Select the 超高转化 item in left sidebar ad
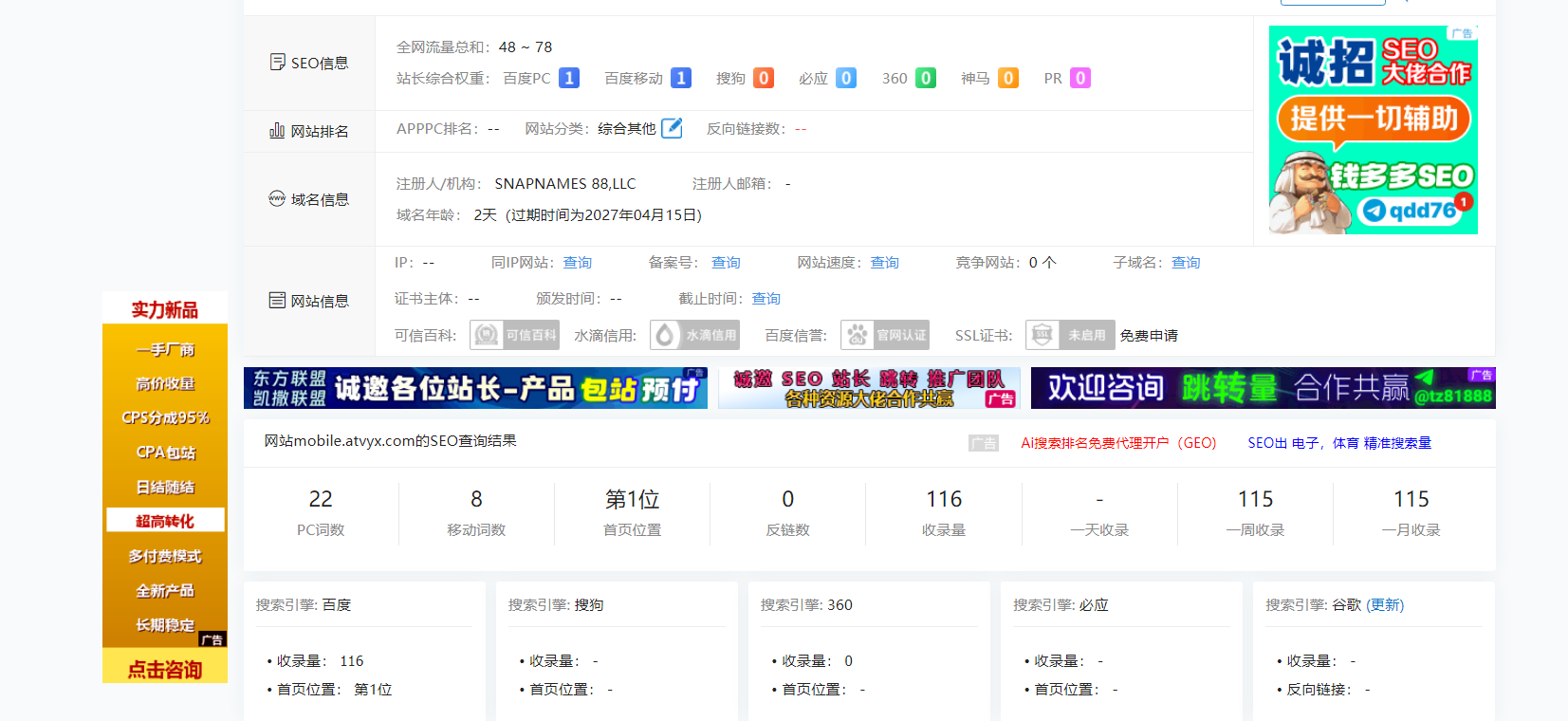The height and width of the screenshot is (721, 1568). point(165,521)
